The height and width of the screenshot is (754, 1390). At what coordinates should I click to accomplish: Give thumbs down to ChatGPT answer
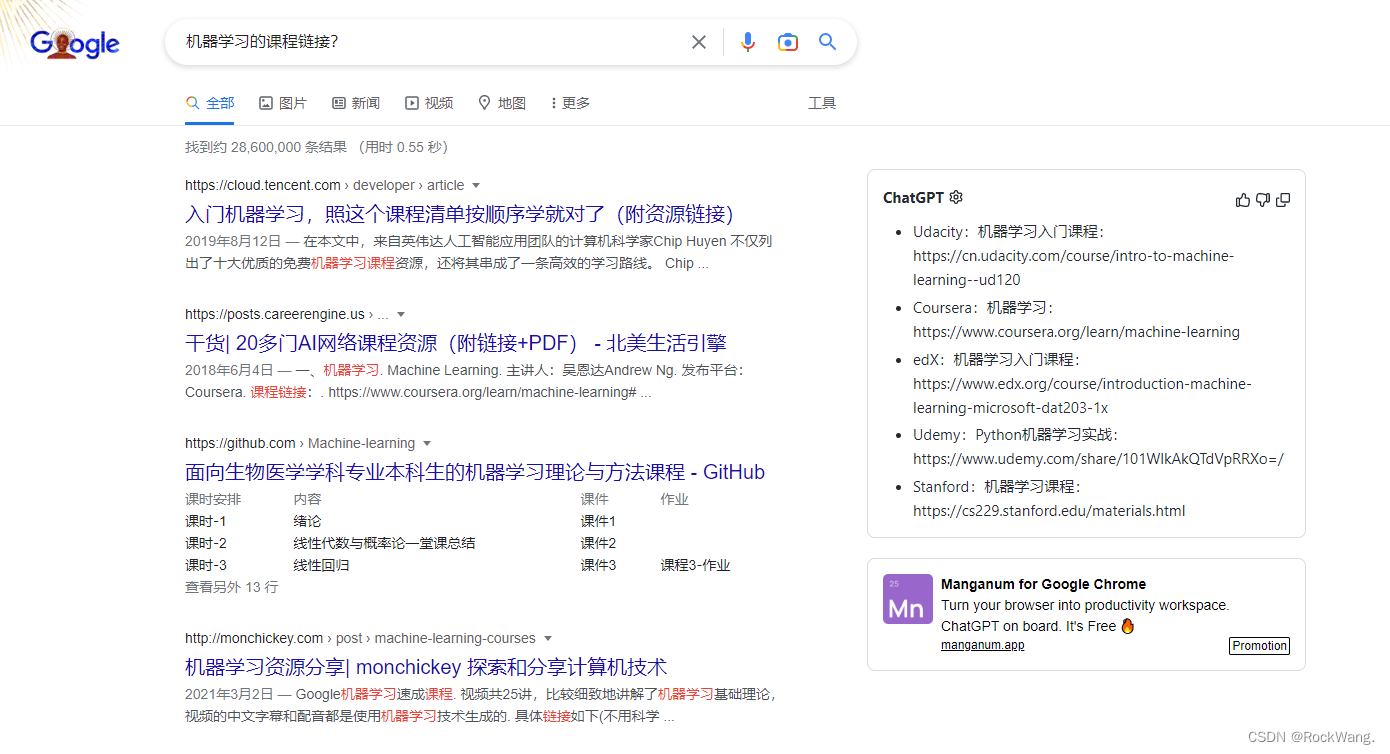[1263, 200]
